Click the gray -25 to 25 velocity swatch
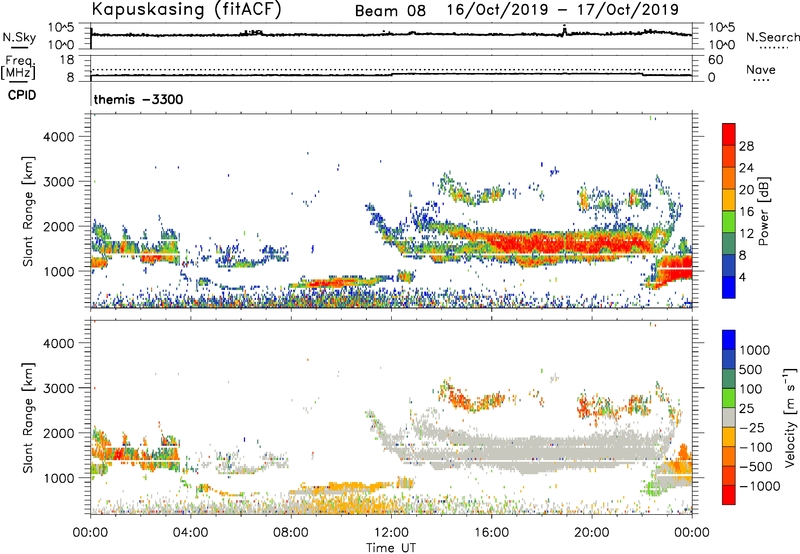This screenshot has width=800, height=554. pos(729,417)
